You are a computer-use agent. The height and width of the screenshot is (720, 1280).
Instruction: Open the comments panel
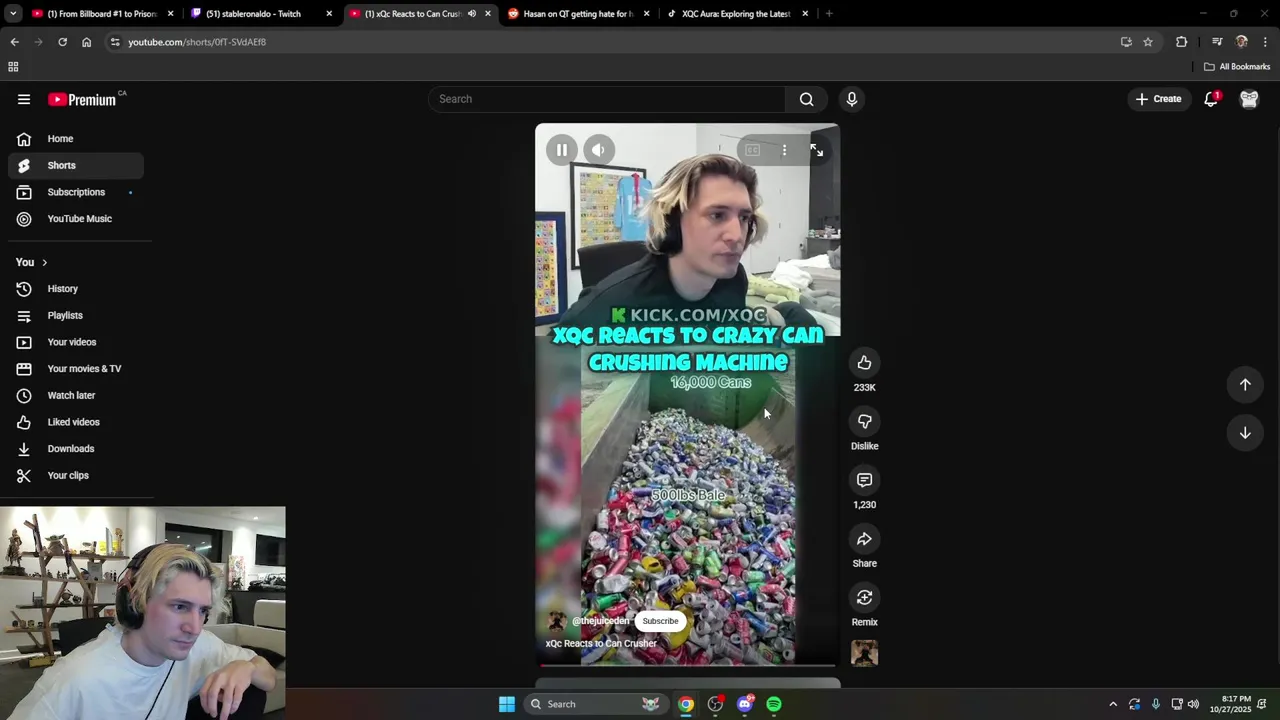coord(864,480)
